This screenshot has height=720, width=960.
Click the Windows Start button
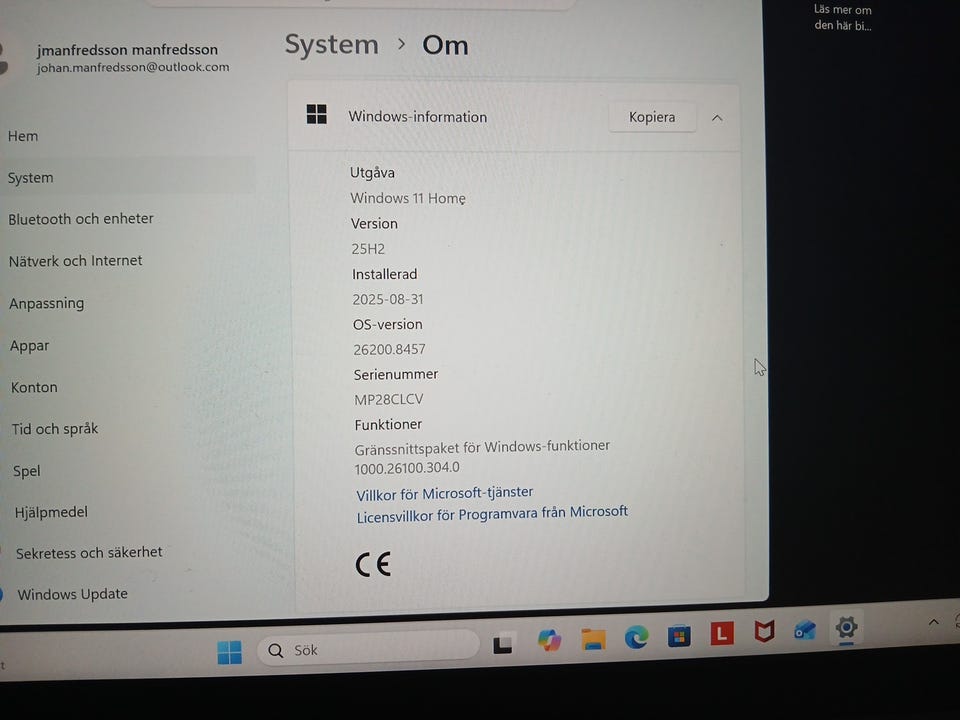pyautogui.click(x=230, y=652)
